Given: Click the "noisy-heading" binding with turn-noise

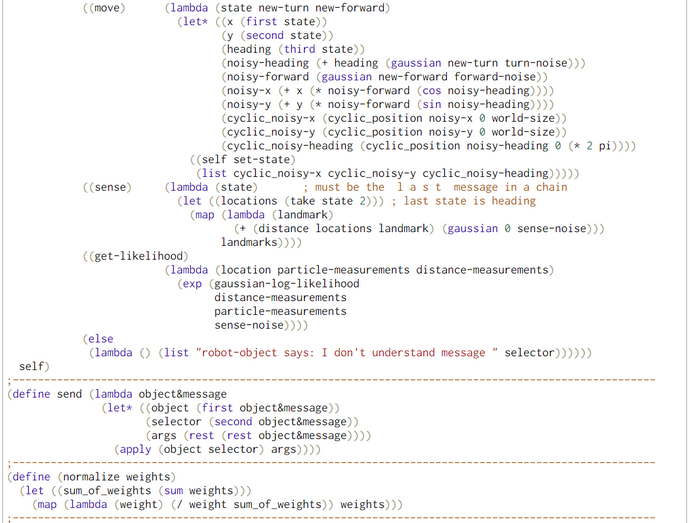Looking at the screenshot, I should (x=404, y=63).
